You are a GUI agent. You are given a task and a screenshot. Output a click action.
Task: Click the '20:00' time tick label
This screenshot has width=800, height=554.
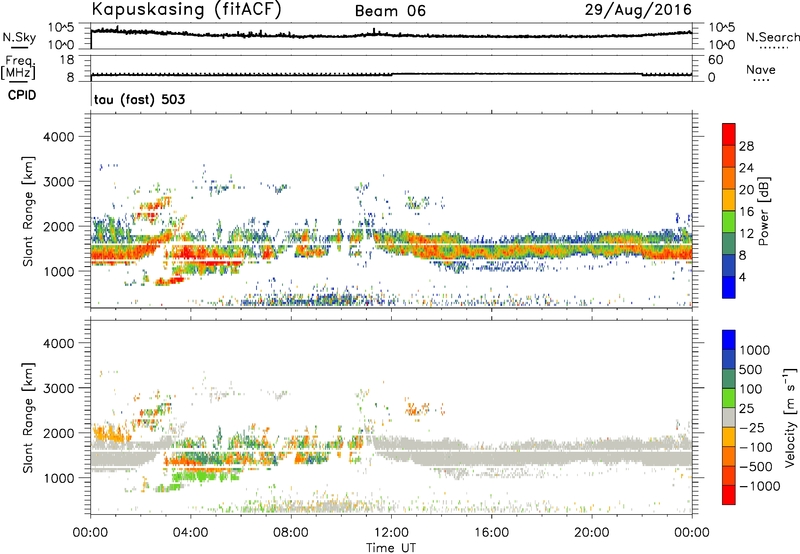(591, 533)
